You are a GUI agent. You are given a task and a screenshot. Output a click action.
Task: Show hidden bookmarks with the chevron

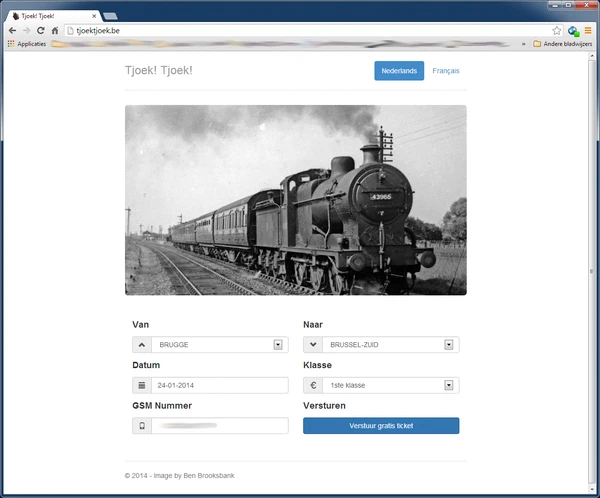click(x=523, y=44)
